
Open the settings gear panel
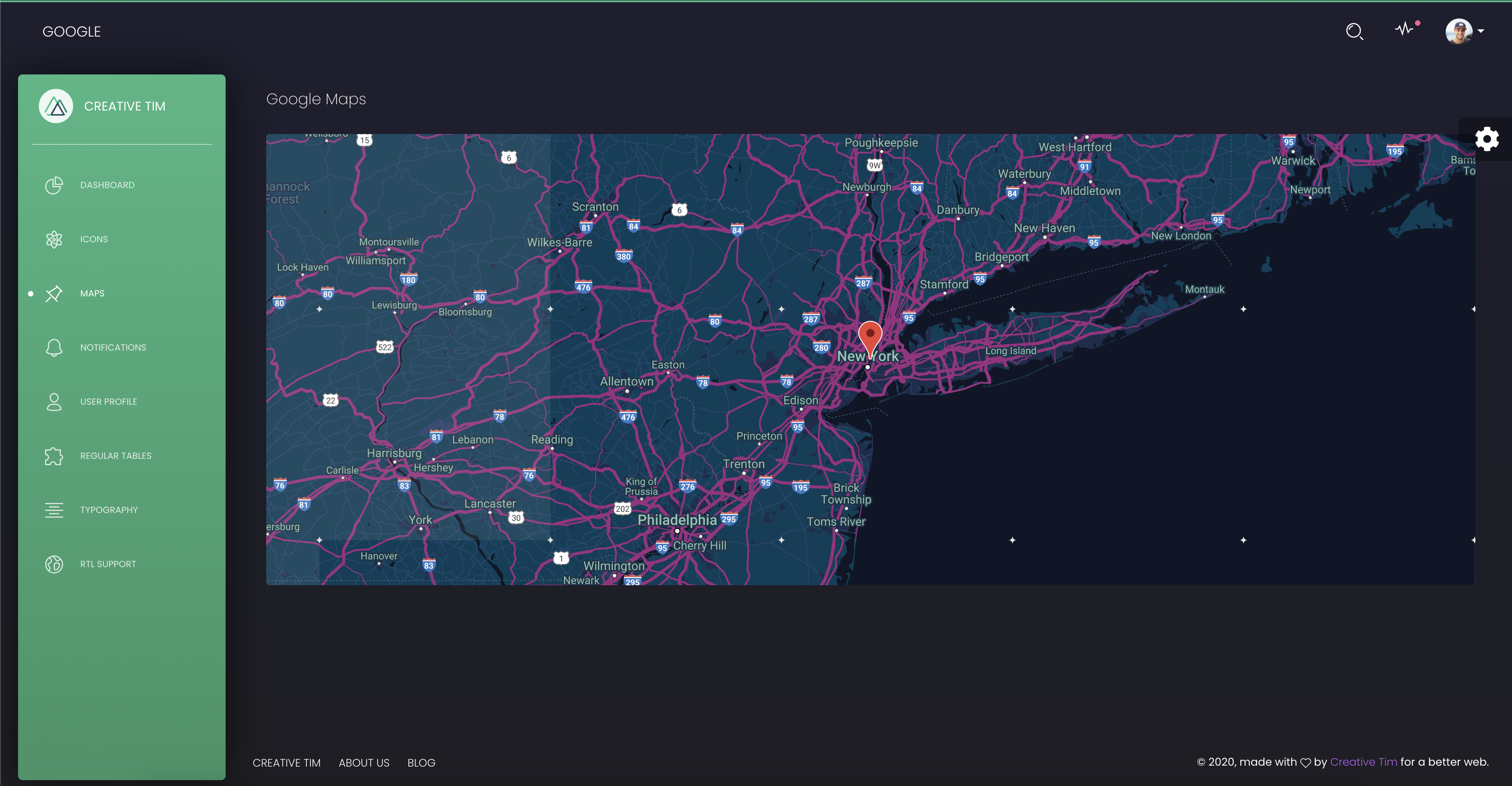tap(1487, 140)
